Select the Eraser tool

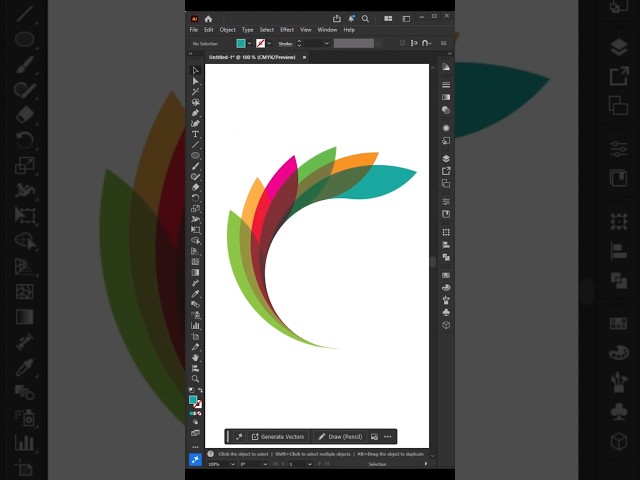[x=196, y=187]
